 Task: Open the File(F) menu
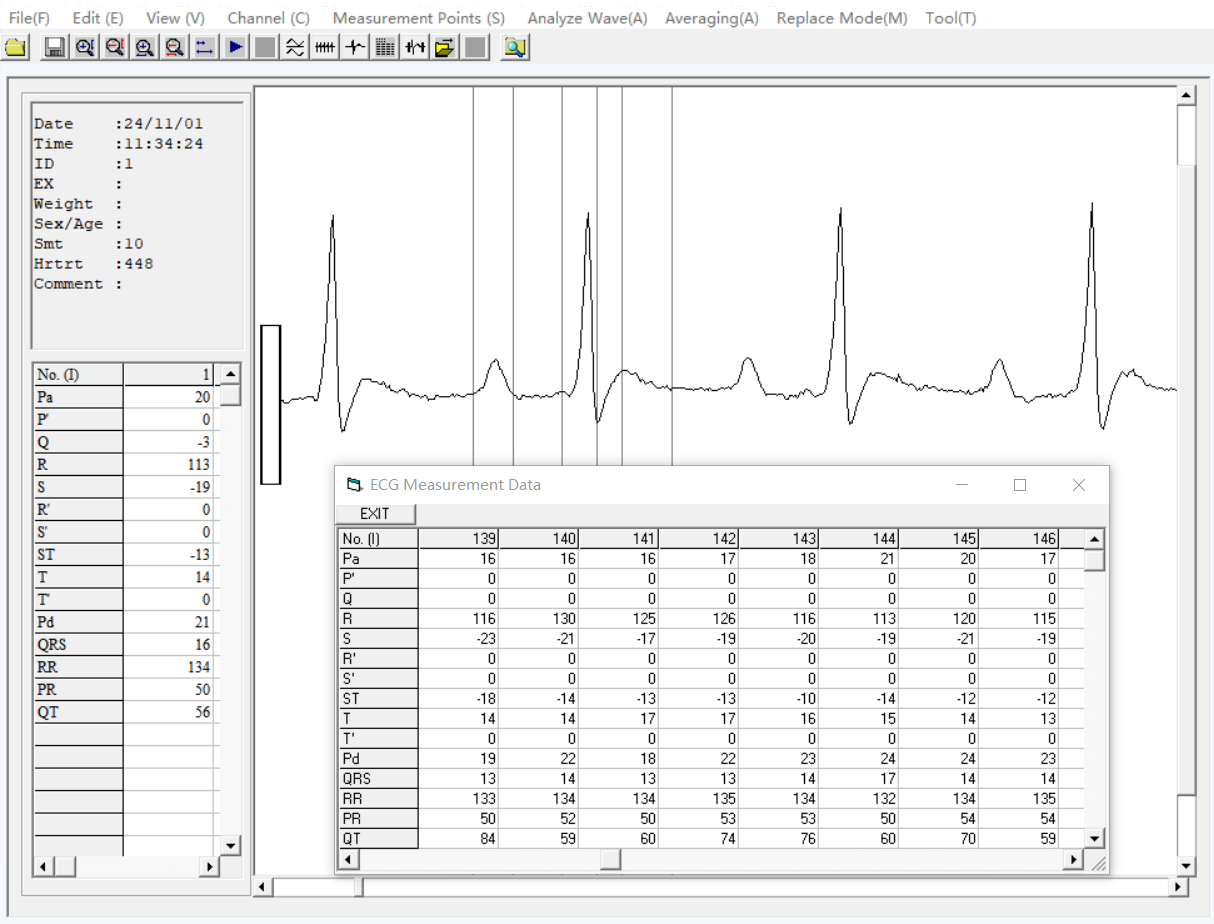point(29,18)
